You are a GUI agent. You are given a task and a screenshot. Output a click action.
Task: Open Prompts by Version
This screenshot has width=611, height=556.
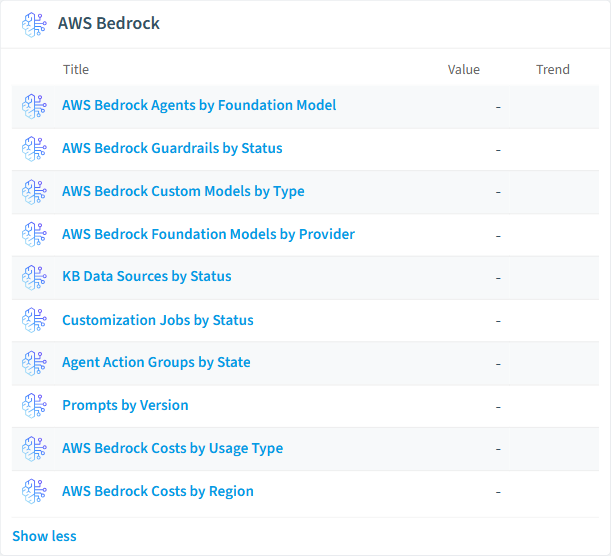(125, 406)
